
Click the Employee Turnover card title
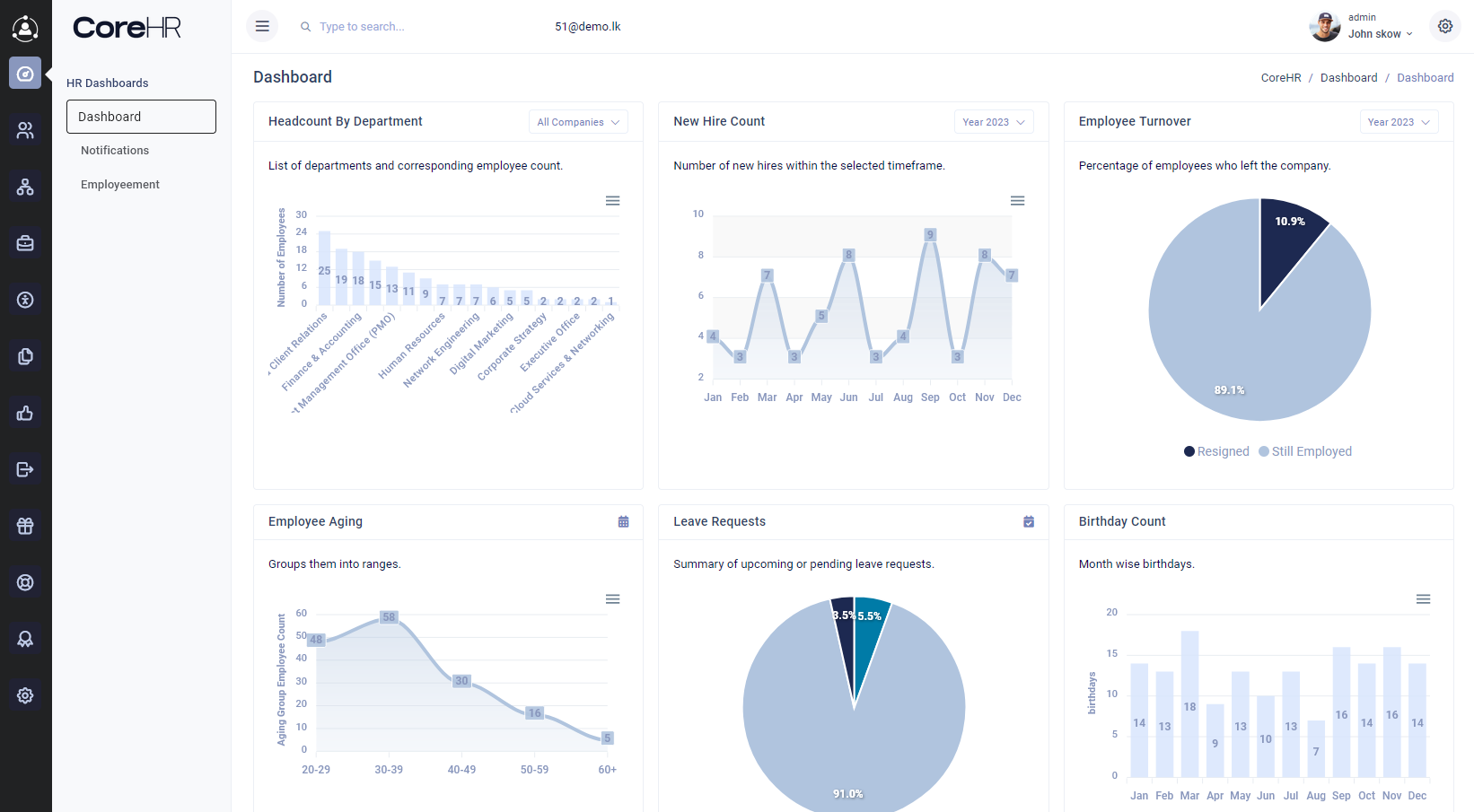(1135, 121)
